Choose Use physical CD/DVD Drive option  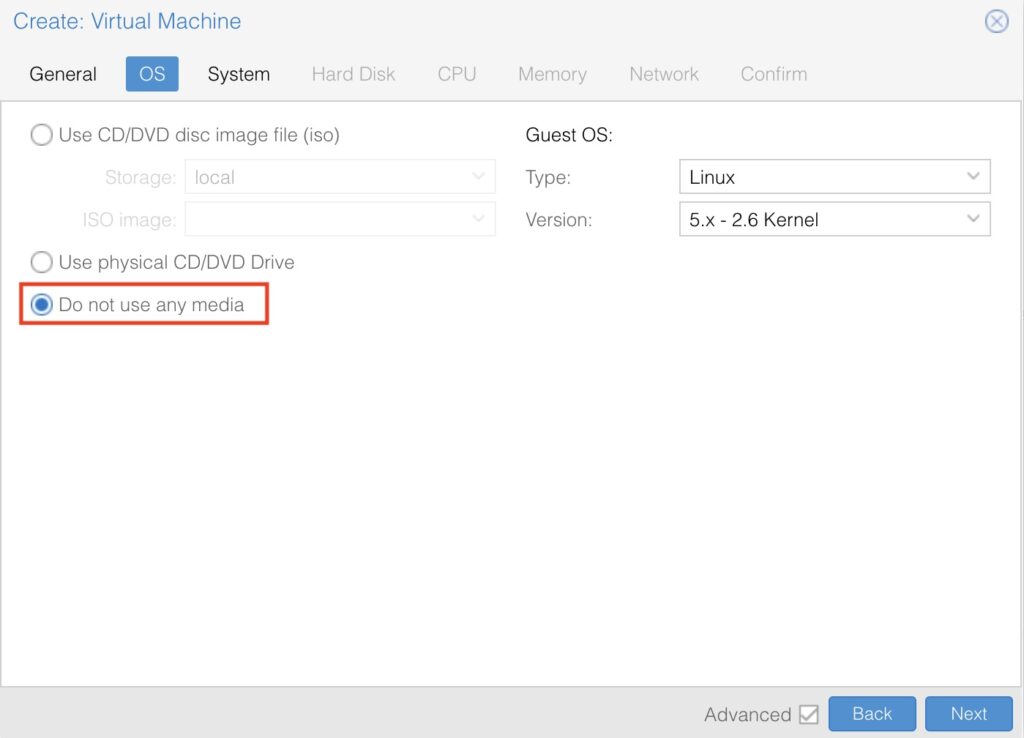[x=42, y=263]
